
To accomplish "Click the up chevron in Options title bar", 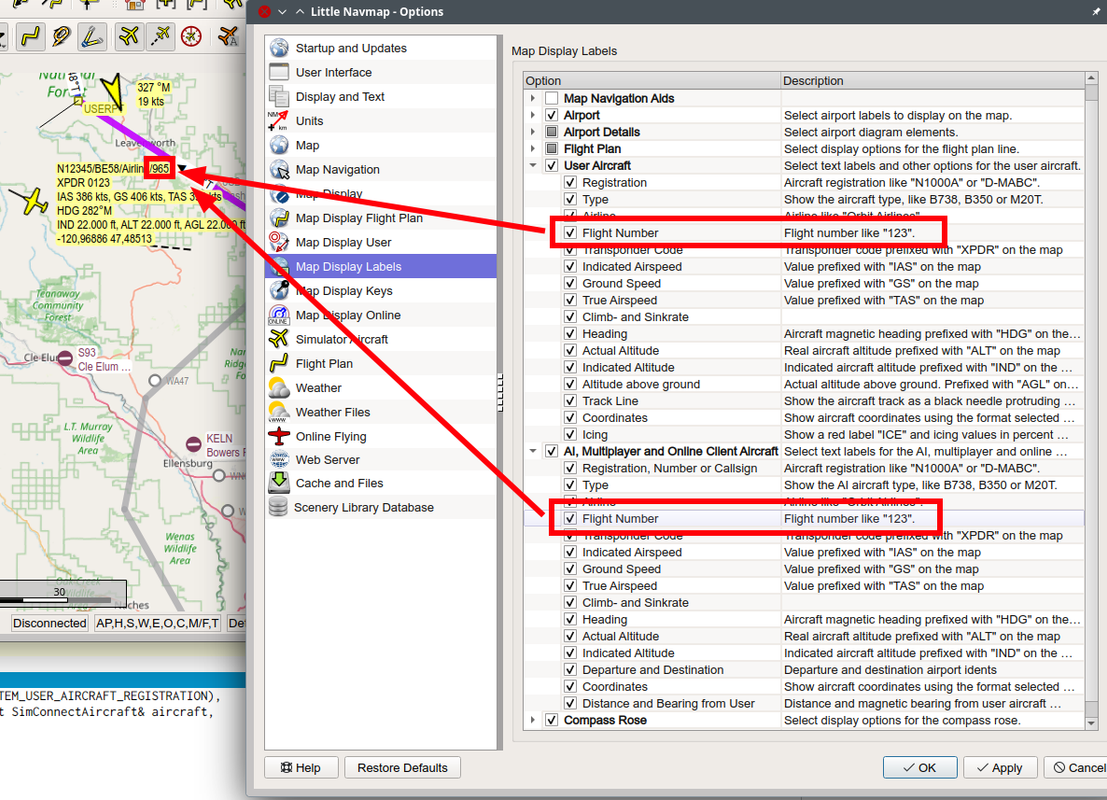I will pyautogui.click(x=300, y=12).
